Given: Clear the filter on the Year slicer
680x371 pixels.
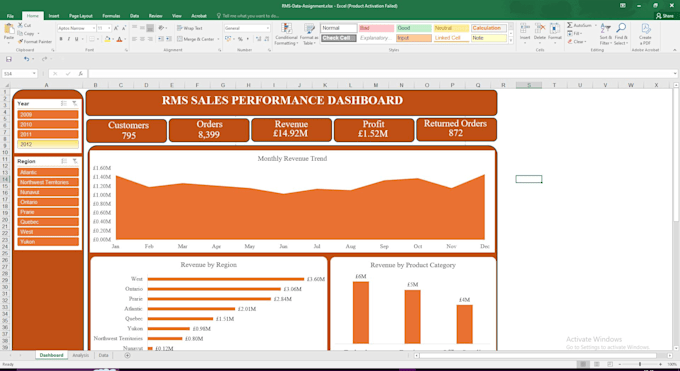Looking at the screenshot, I should [x=75, y=103].
